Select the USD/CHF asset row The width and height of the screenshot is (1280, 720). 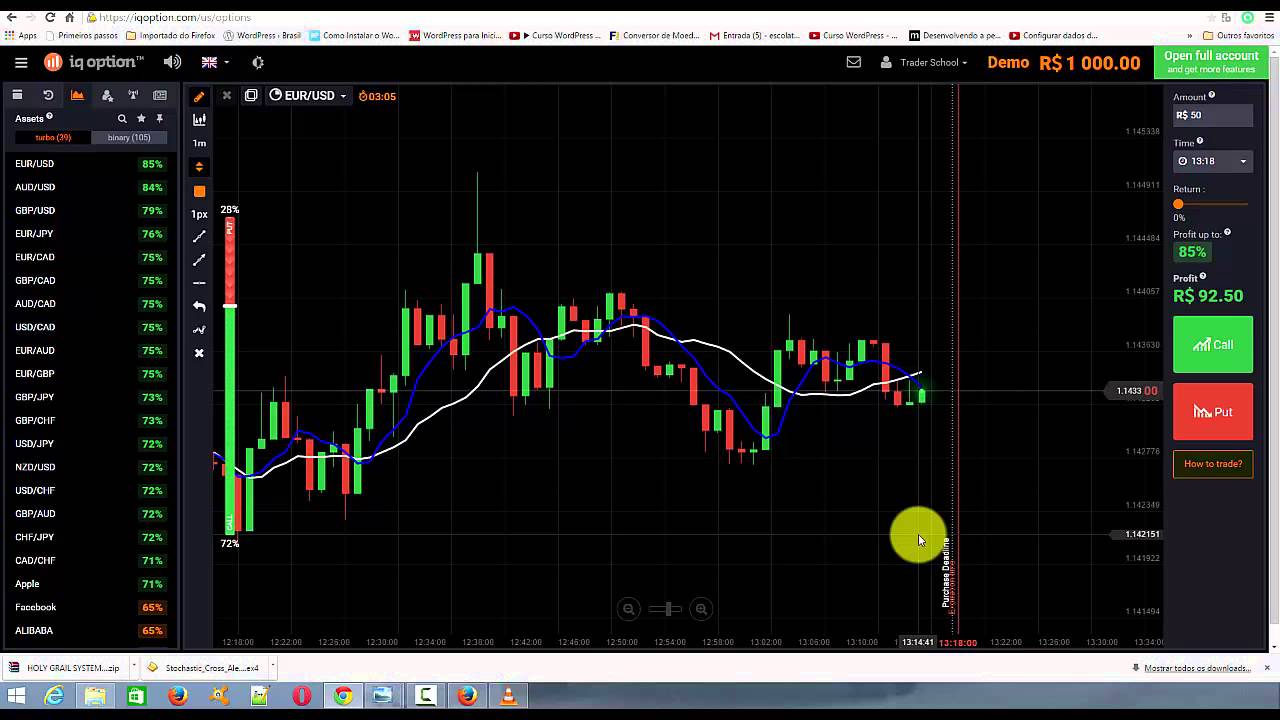[x=90, y=490]
